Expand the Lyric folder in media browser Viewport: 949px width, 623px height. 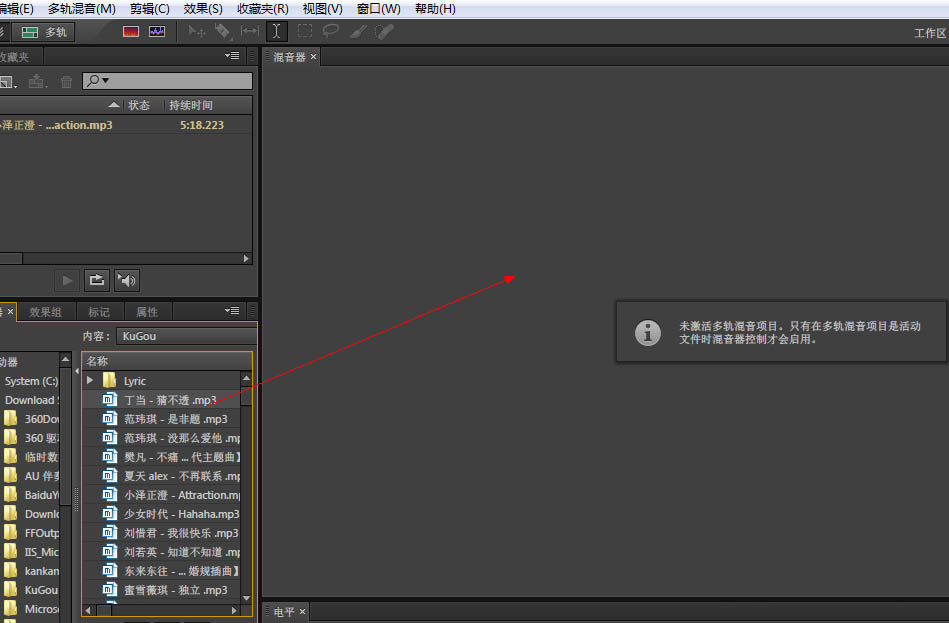(x=90, y=381)
